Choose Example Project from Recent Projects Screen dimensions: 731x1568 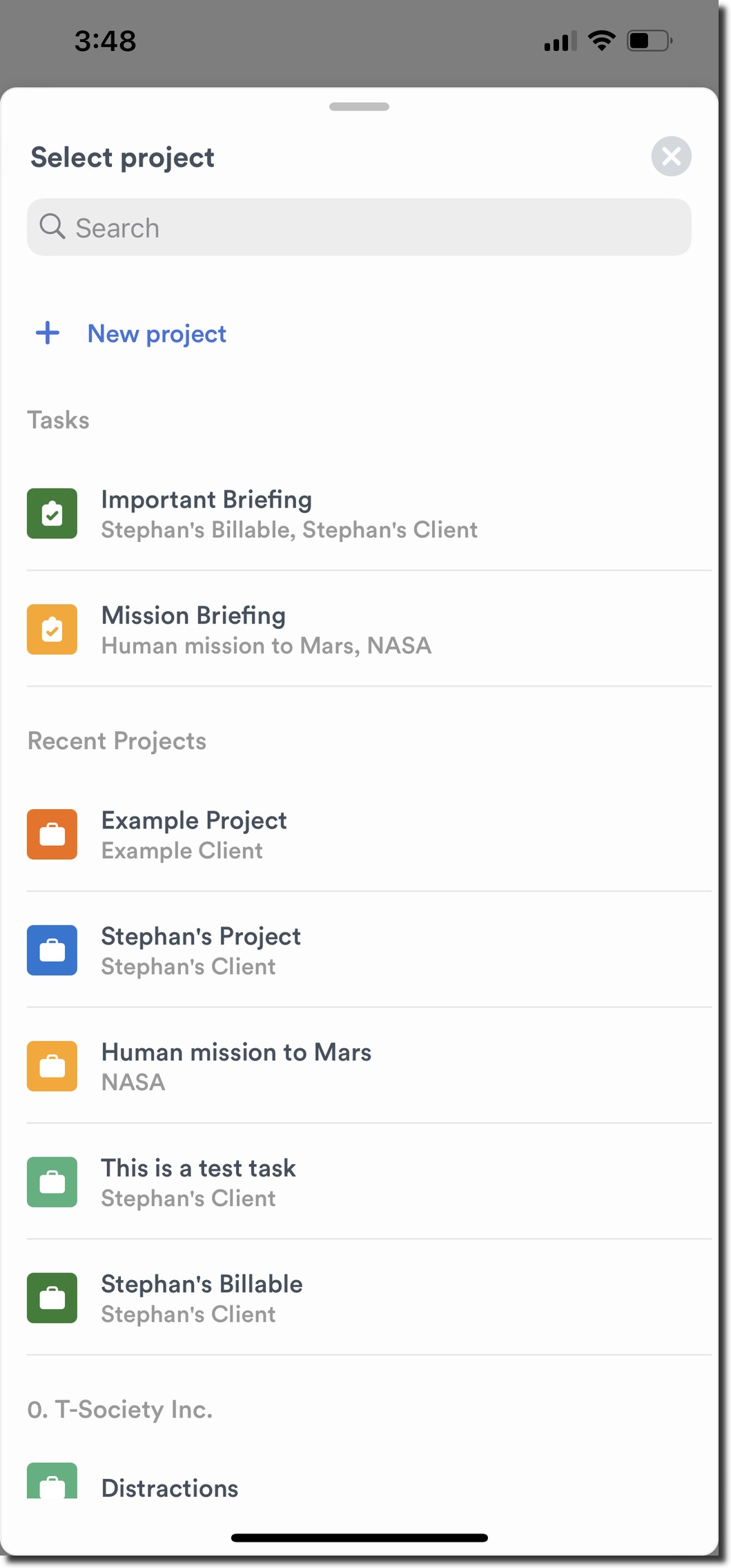(194, 834)
